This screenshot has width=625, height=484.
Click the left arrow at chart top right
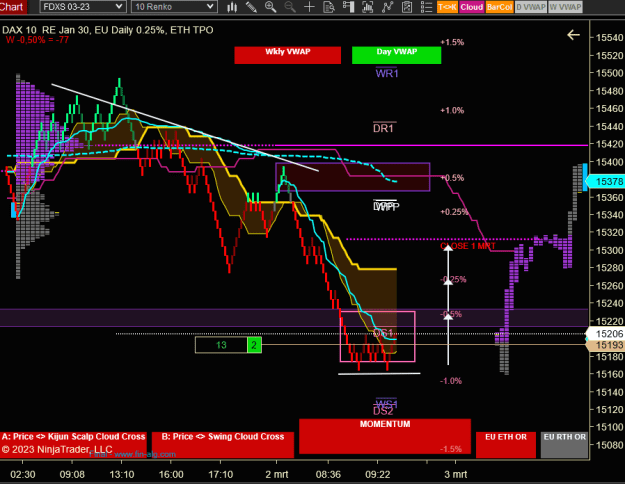click(573, 35)
